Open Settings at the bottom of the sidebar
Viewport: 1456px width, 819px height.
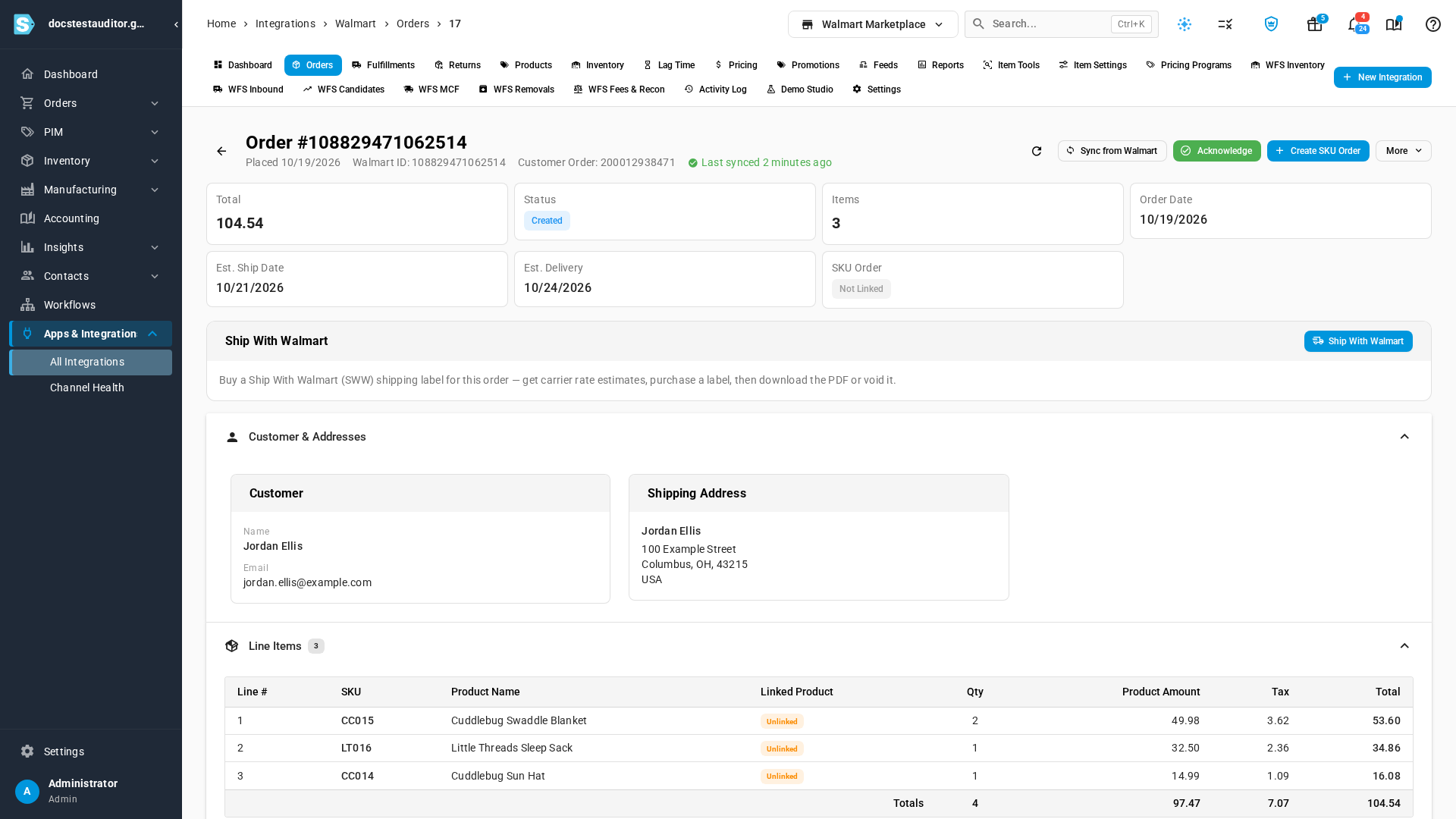91,752
